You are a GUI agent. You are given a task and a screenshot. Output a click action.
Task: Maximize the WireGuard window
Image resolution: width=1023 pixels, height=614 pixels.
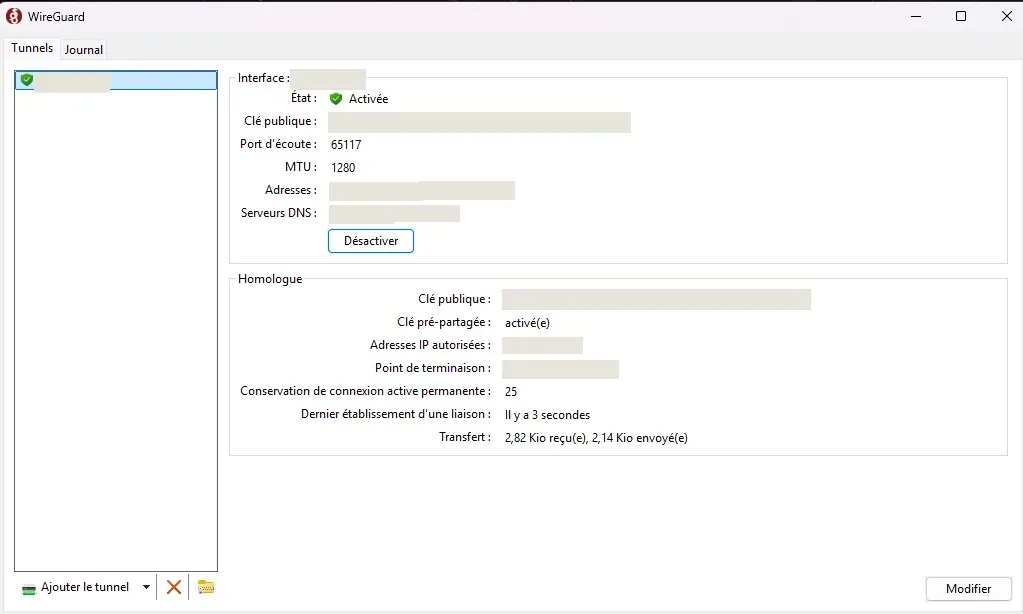[961, 16]
